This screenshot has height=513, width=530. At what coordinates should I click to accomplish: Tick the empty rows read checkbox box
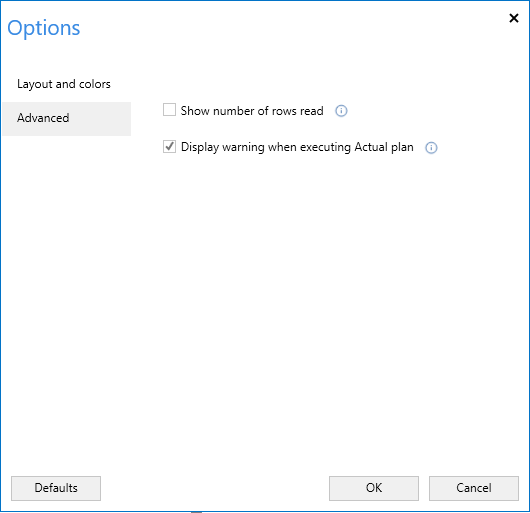pyautogui.click(x=169, y=110)
